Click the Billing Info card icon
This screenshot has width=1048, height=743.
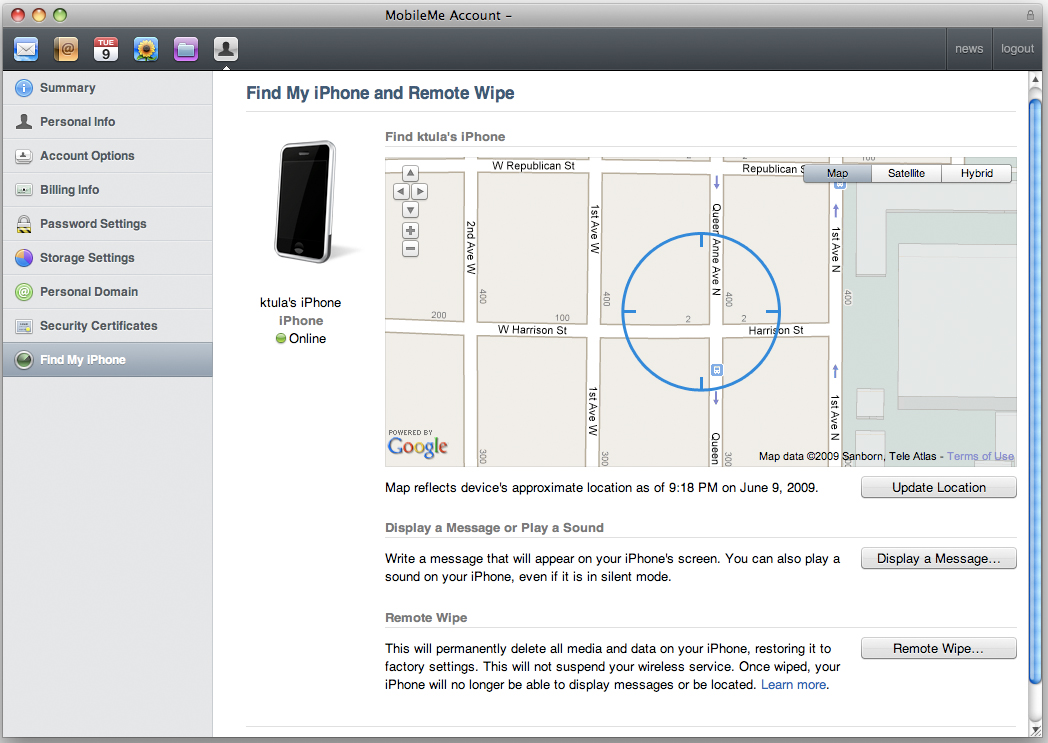click(x=23, y=190)
